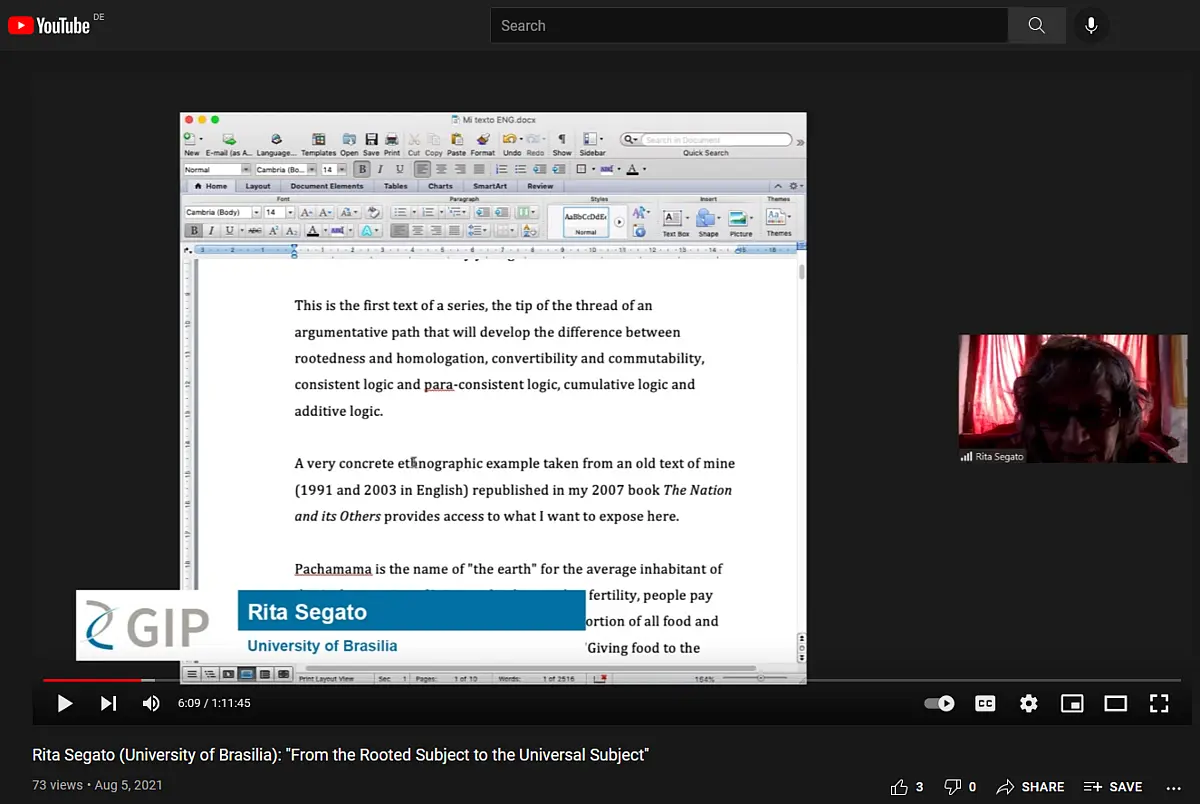Click the Show paragraph marks icon
Image resolution: width=1200 pixels, height=804 pixels.
click(562, 139)
